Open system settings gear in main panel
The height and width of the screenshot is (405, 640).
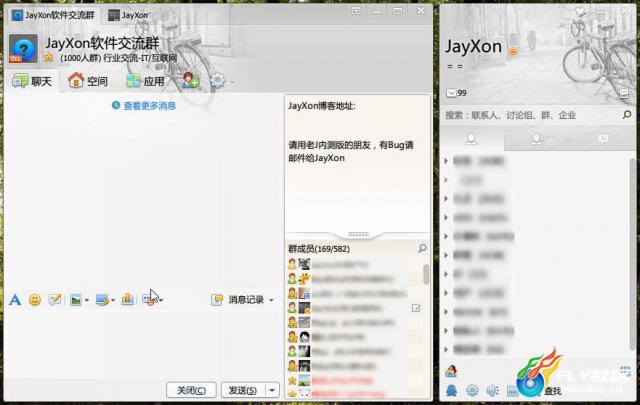coord(472,391)
